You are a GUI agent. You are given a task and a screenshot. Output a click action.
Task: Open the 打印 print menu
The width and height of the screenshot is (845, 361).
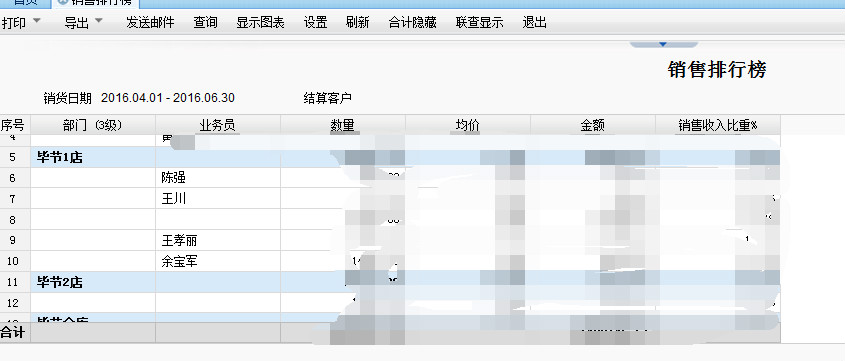tap(14, 23)
